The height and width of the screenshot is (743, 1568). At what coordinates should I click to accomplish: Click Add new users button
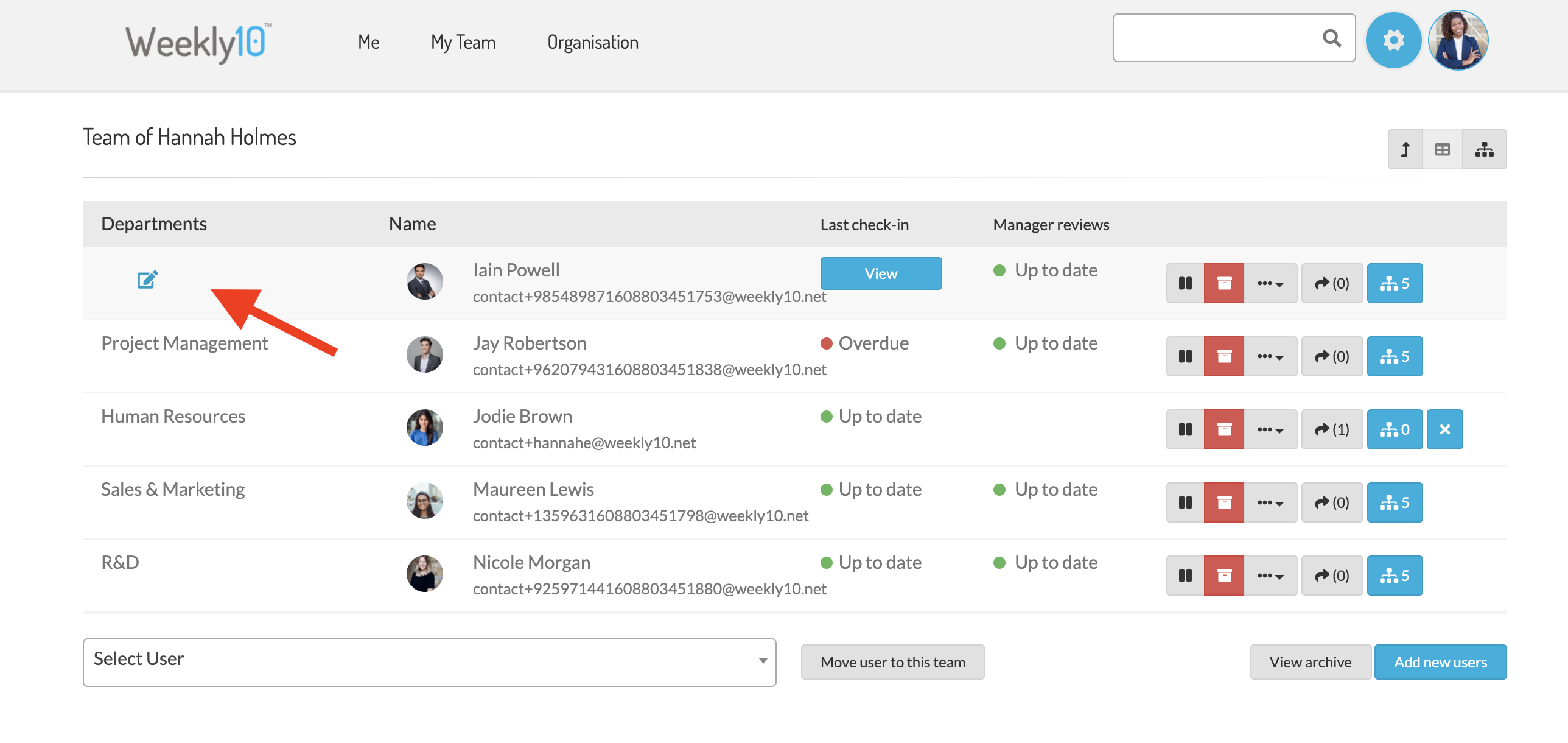click(x=1440, y=662)
